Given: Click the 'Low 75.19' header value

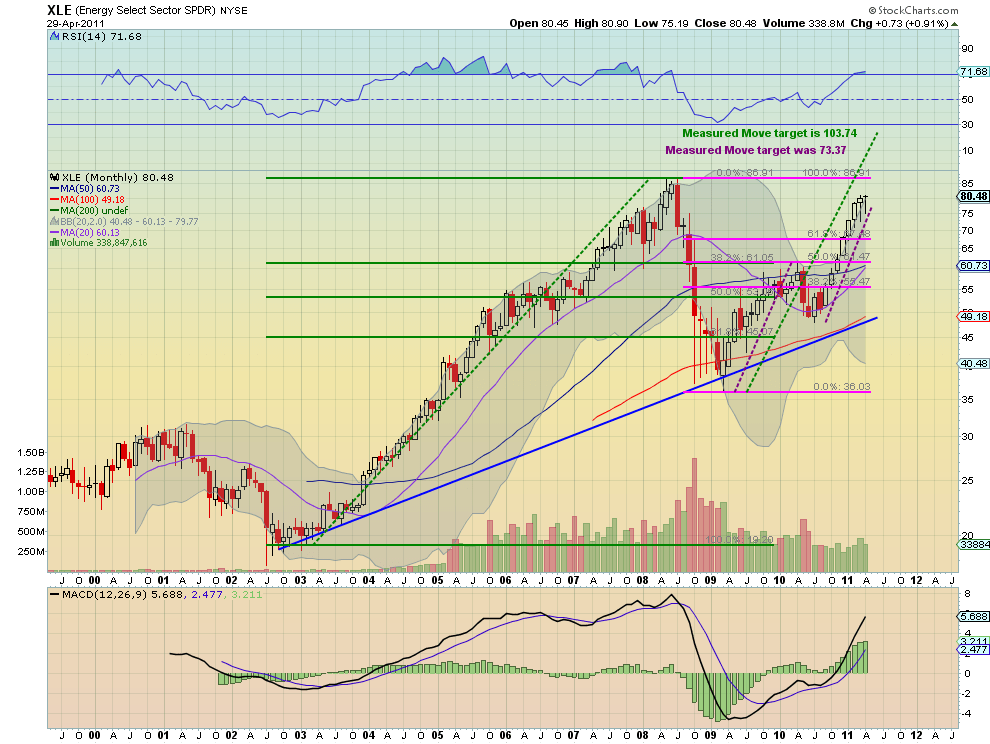Looking at the screenshot, I should 661,23.
